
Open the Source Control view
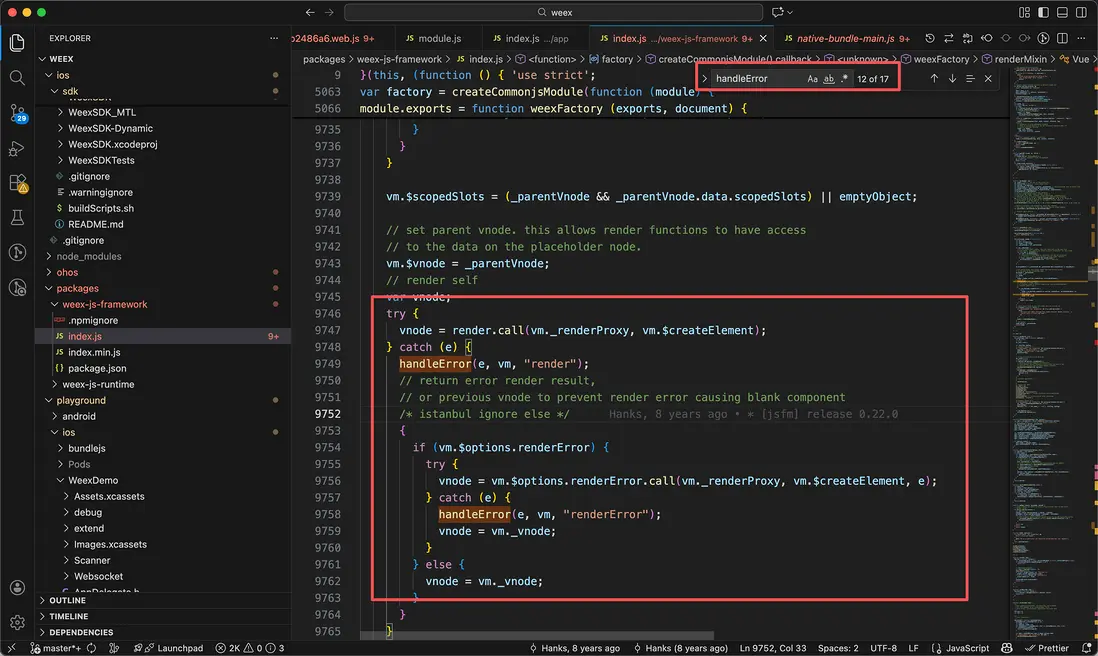pyautogui.click(x=17, y=112)
